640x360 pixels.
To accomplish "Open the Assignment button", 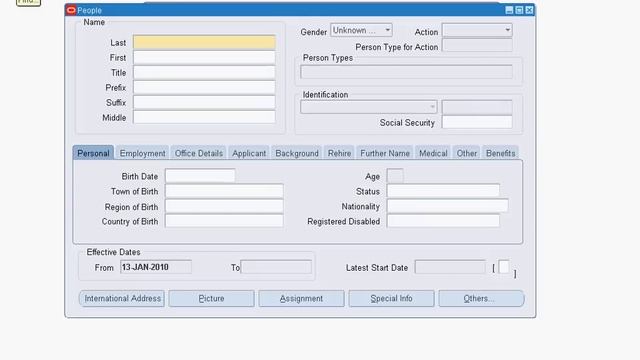I will coord(301,298).
